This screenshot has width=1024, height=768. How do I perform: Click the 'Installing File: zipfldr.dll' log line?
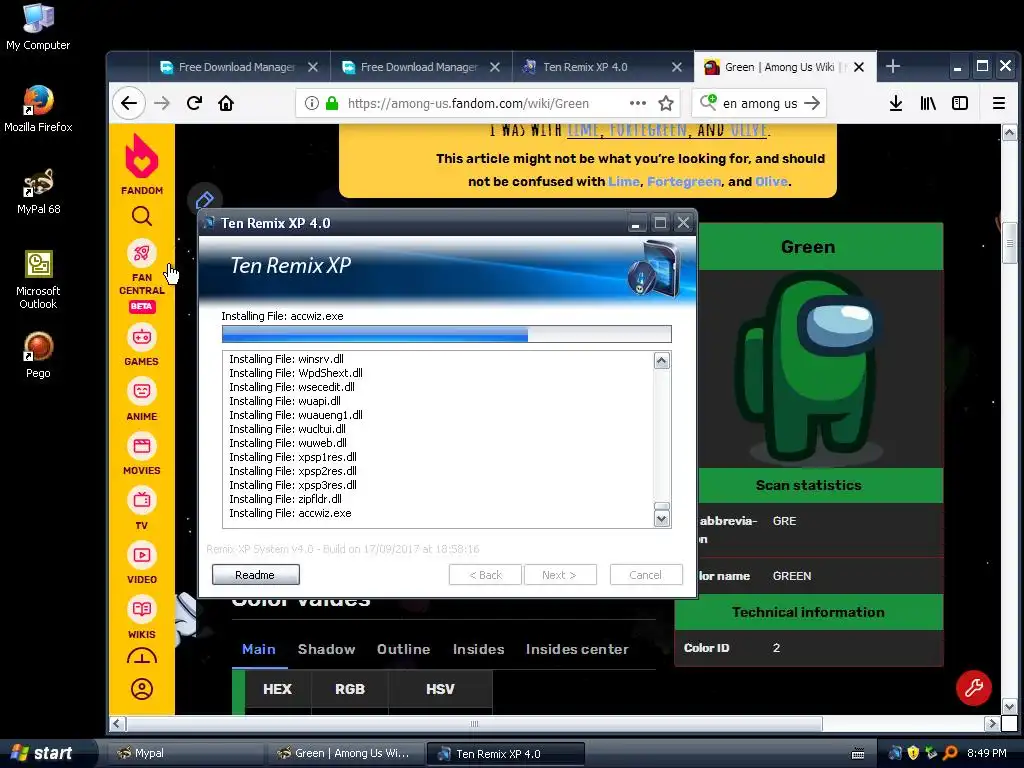click(285, 499)
